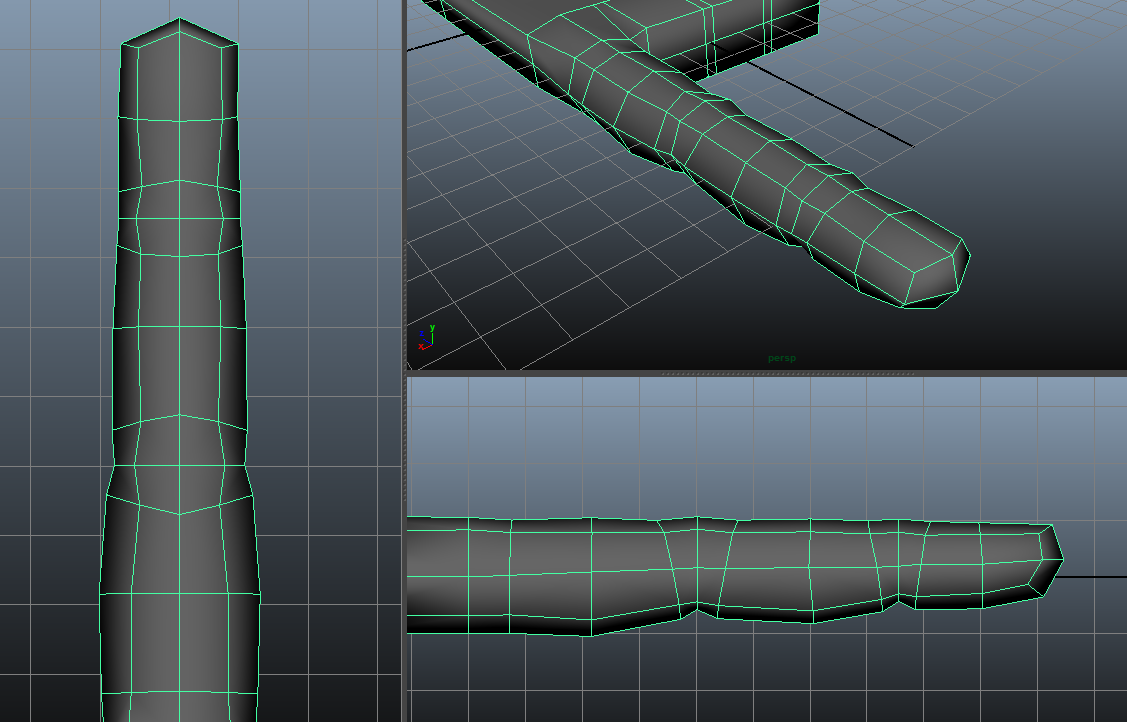Click the XYZ axis orientation gizmo
This screenshot has width=1127, height=722.
426,338
